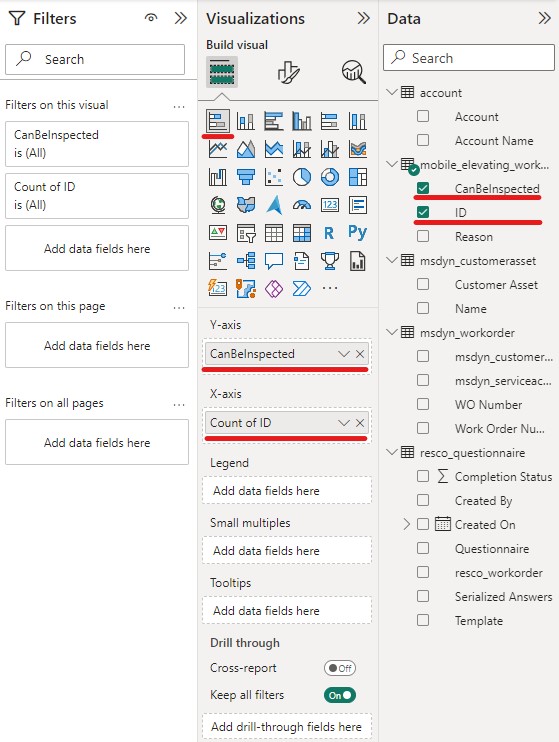Image resolution: width=559 pixels, height=742 pixels.
Task: Click the Data pane search box
Action: click(x=469, y=58)
